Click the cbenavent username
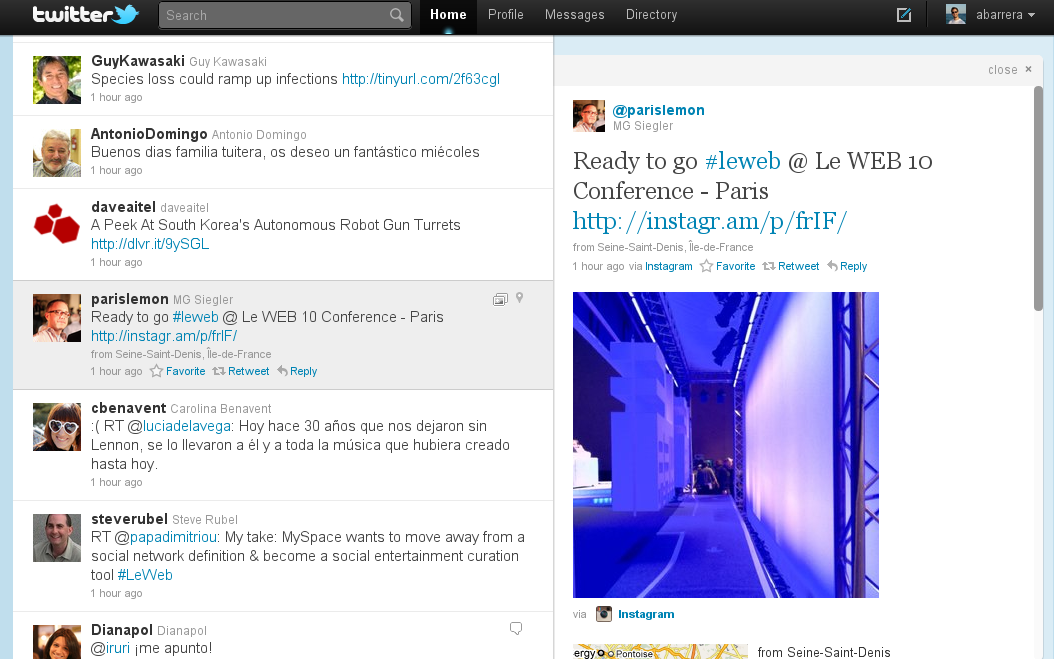Screen dimensions: 1054x659 point(128,408)
